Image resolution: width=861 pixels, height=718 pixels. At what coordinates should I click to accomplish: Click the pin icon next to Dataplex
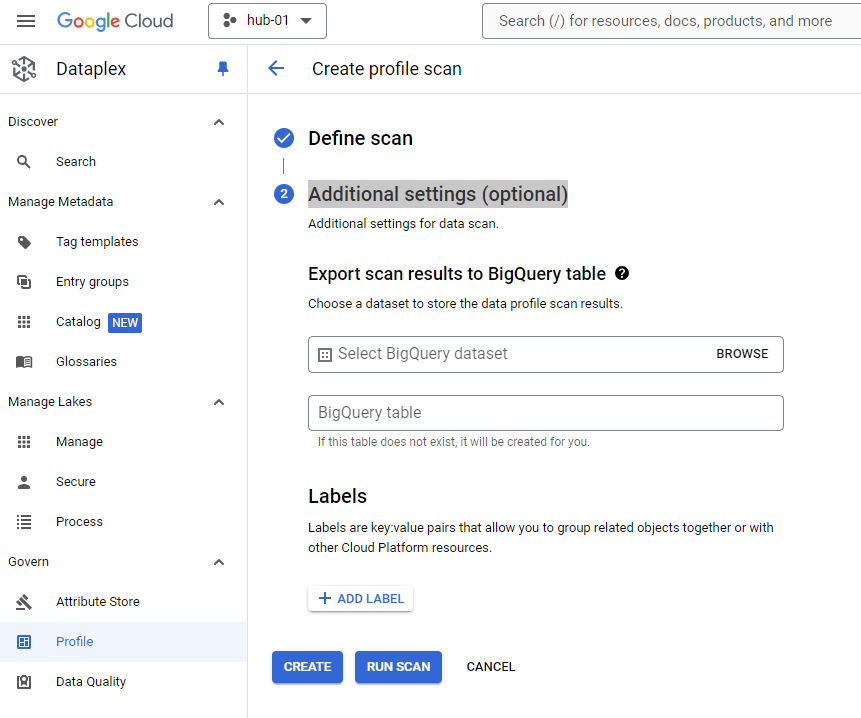tap(223, 69)
